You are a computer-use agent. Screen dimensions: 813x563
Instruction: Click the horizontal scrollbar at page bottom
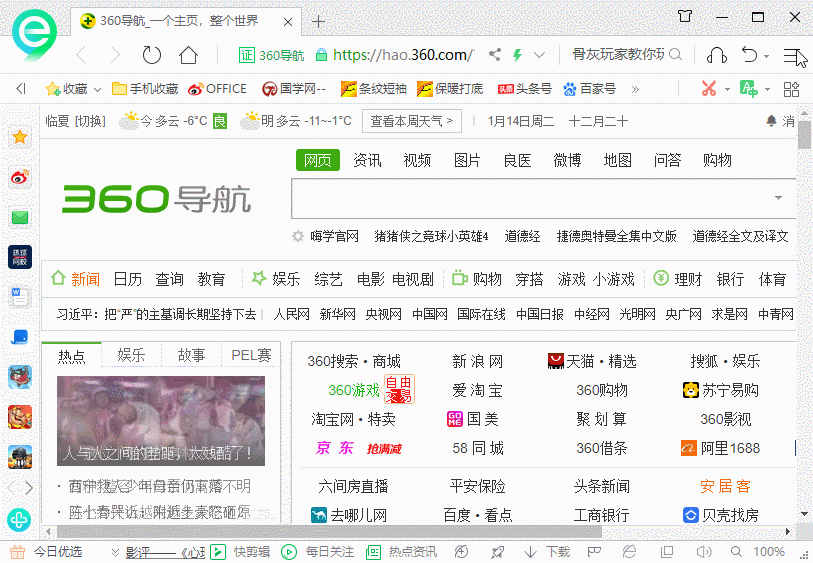pos(329,531)
